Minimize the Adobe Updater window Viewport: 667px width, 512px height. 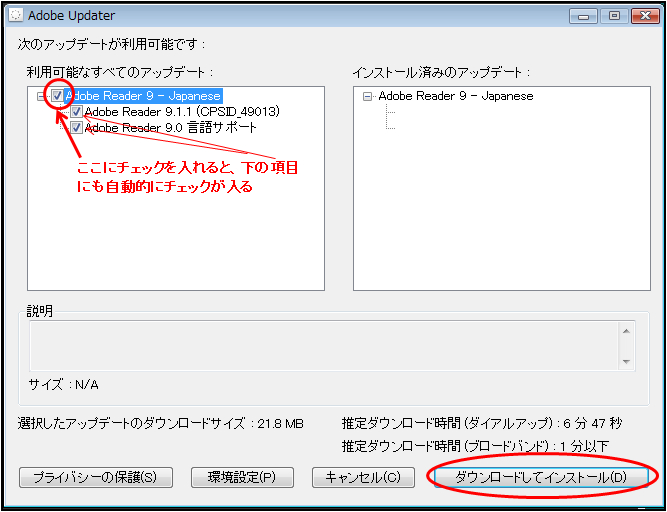[x=584, y=17]
